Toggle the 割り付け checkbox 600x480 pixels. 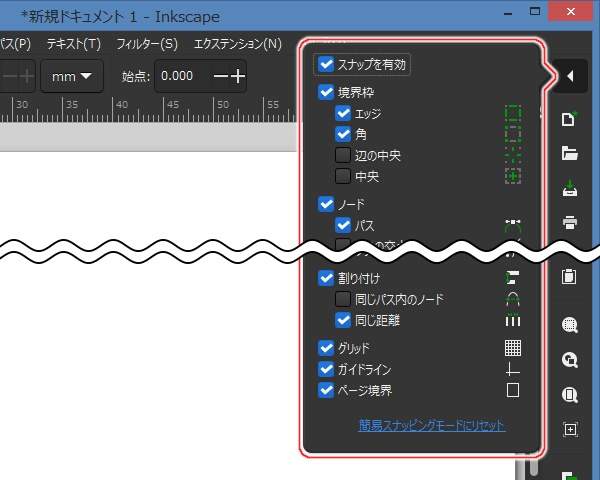tap(326, 278)
